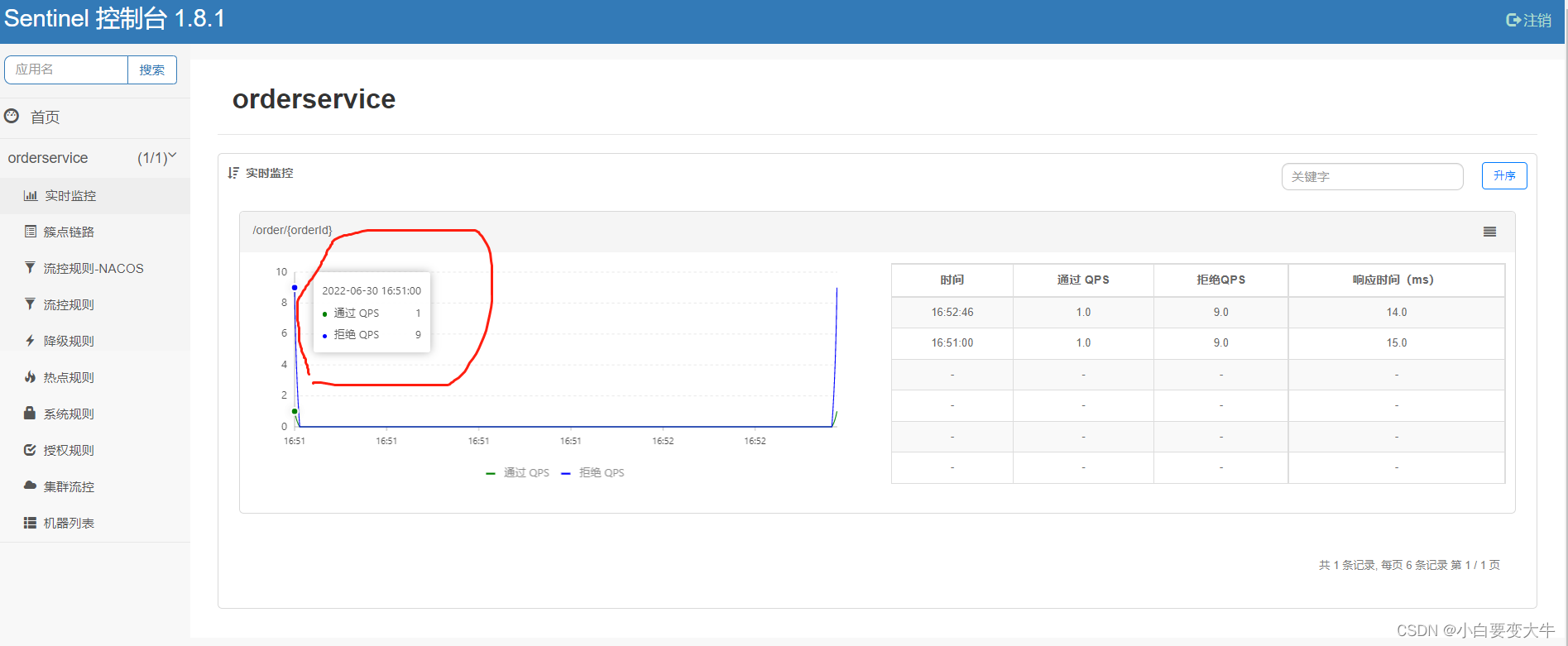Image resolution: width=1568 pixels, height=646 pixels.
Task: Open the 机器列表 menu entry
Action: point(69,524)
